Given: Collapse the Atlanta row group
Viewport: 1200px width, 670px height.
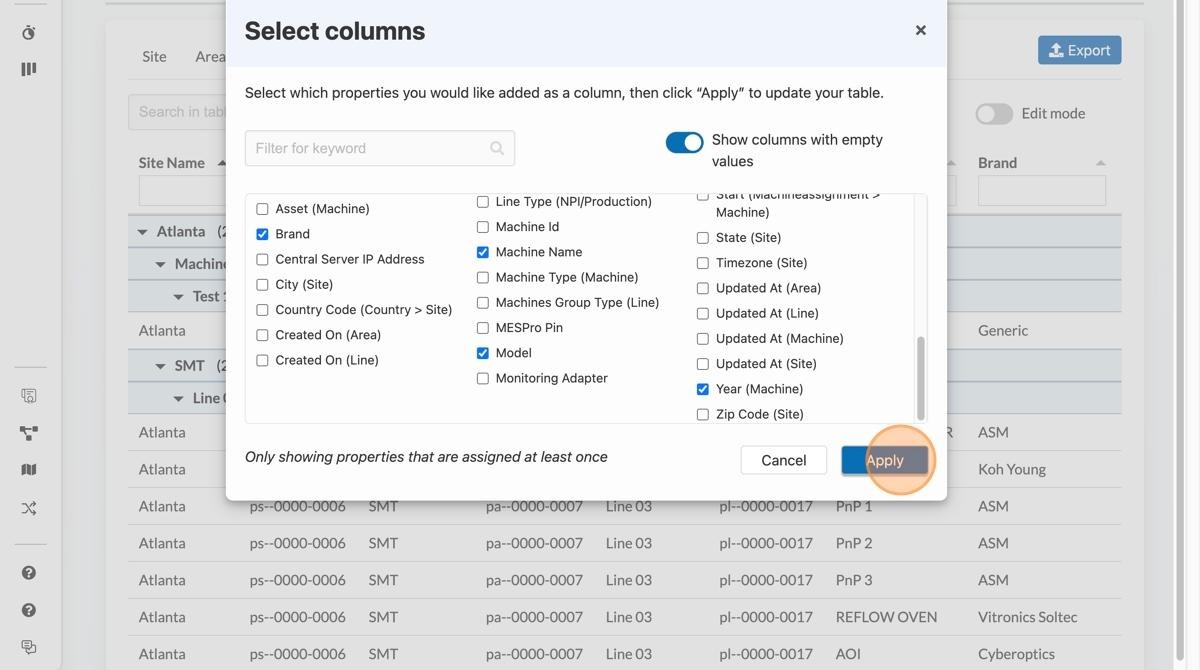Looking at the screenshot, I should point(141,231).
